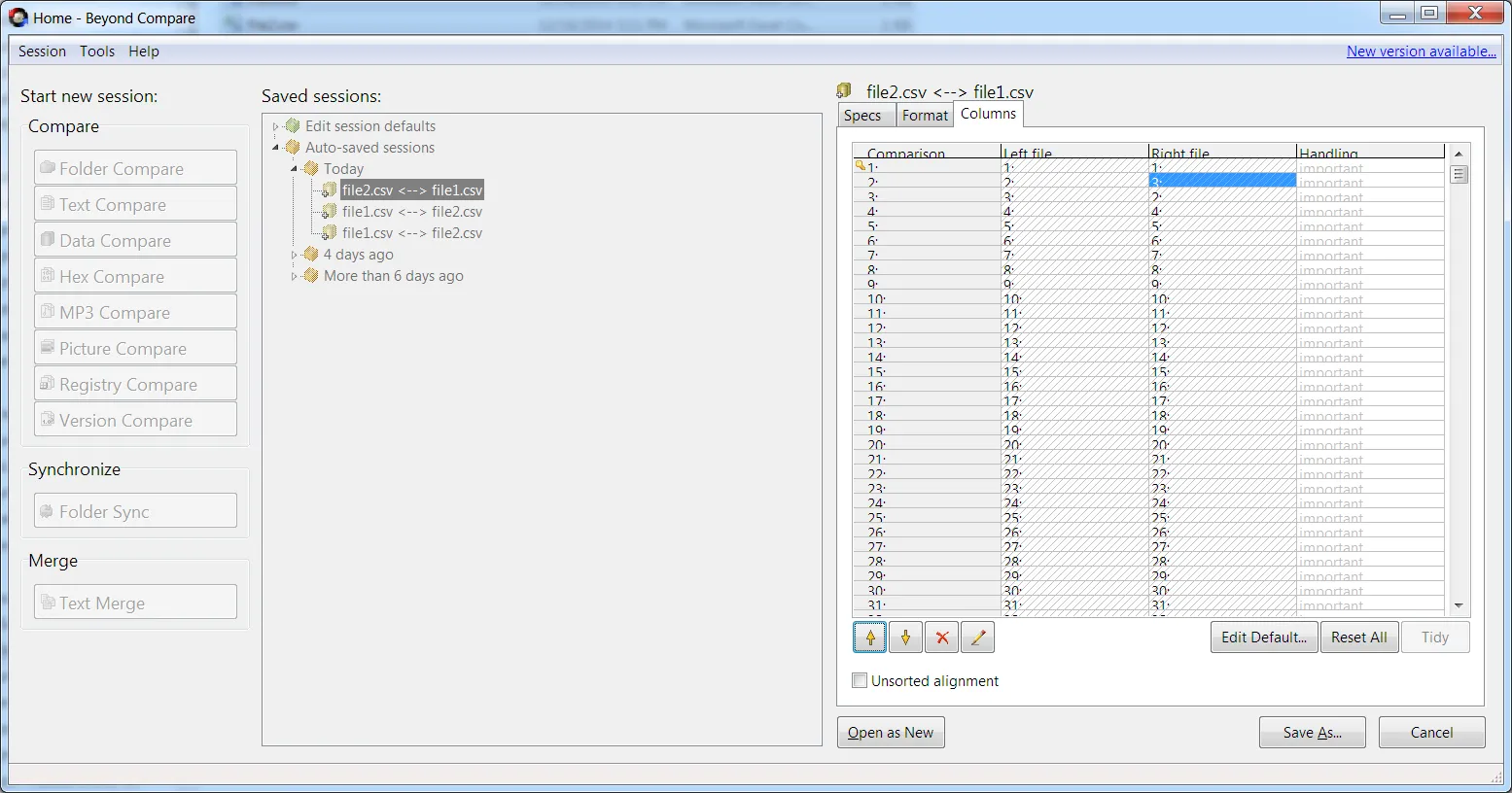Click the MP3 Compare session icon
The width and height of the screenshot is (1512, 793).
pyautogui.click(x=47, y=311)
